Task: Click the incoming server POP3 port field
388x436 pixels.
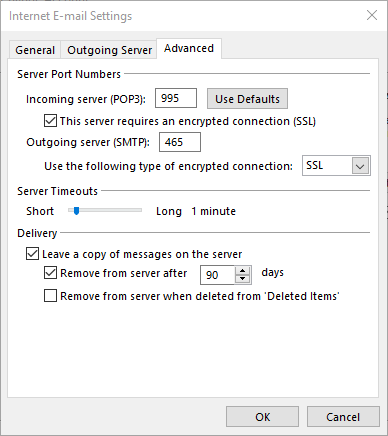Action: pyautogui.click(x=176, y=98)
